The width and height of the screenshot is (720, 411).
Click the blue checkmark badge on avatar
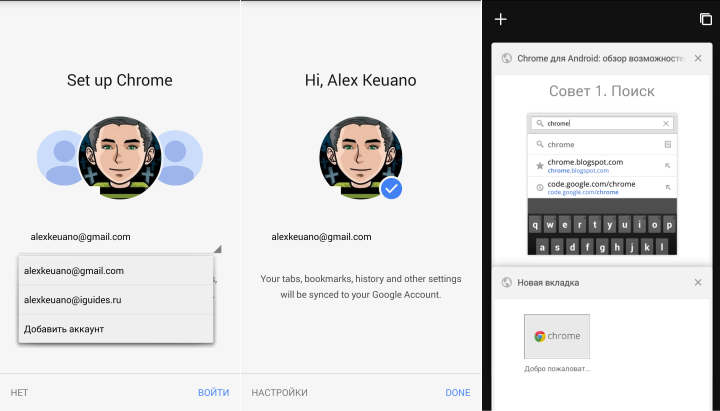[x=391, y=189]
